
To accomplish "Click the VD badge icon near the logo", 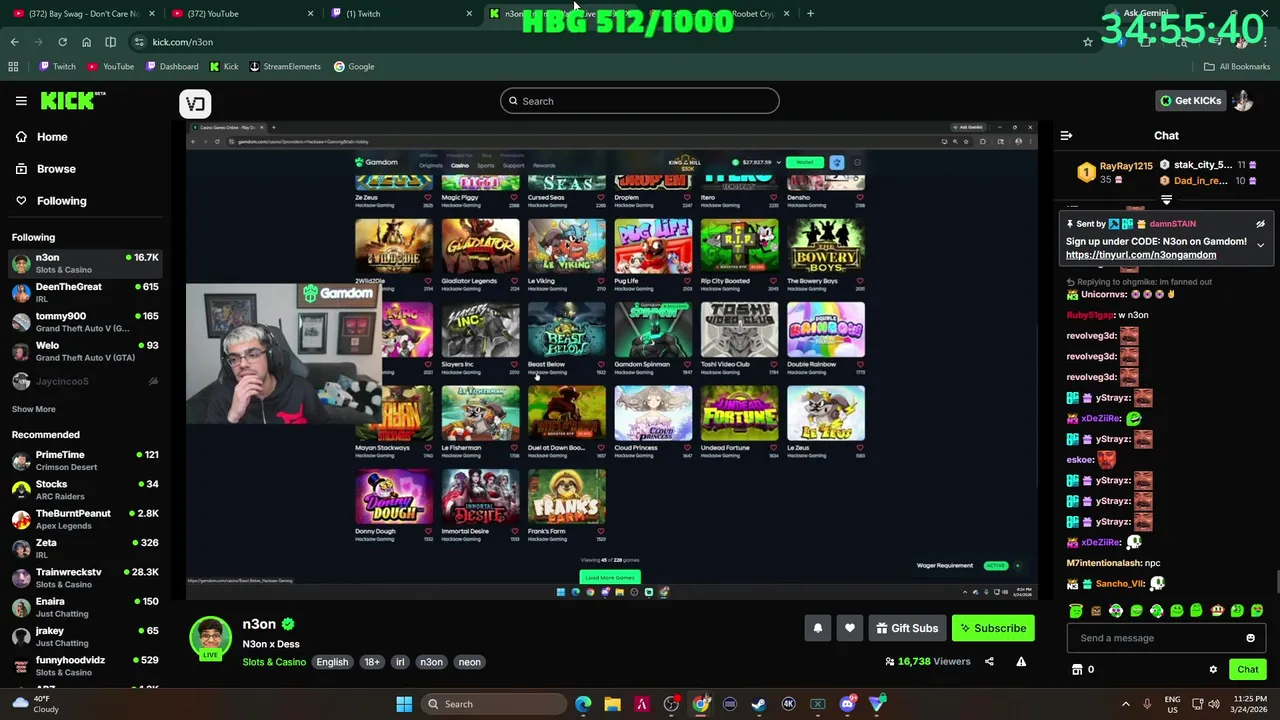I will click(195, 103).
